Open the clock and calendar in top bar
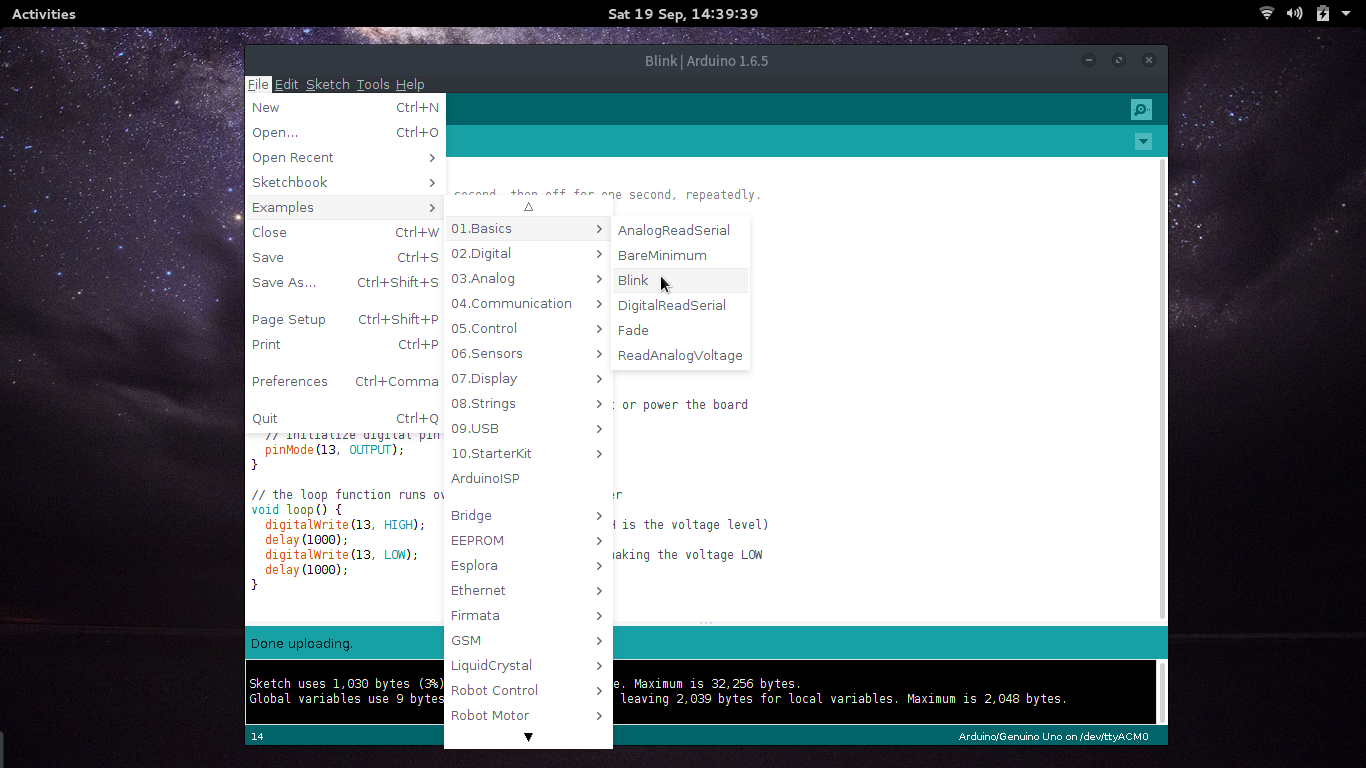Image resolution: width=1366 pixels, height=768 pixels. coord(683,14)
